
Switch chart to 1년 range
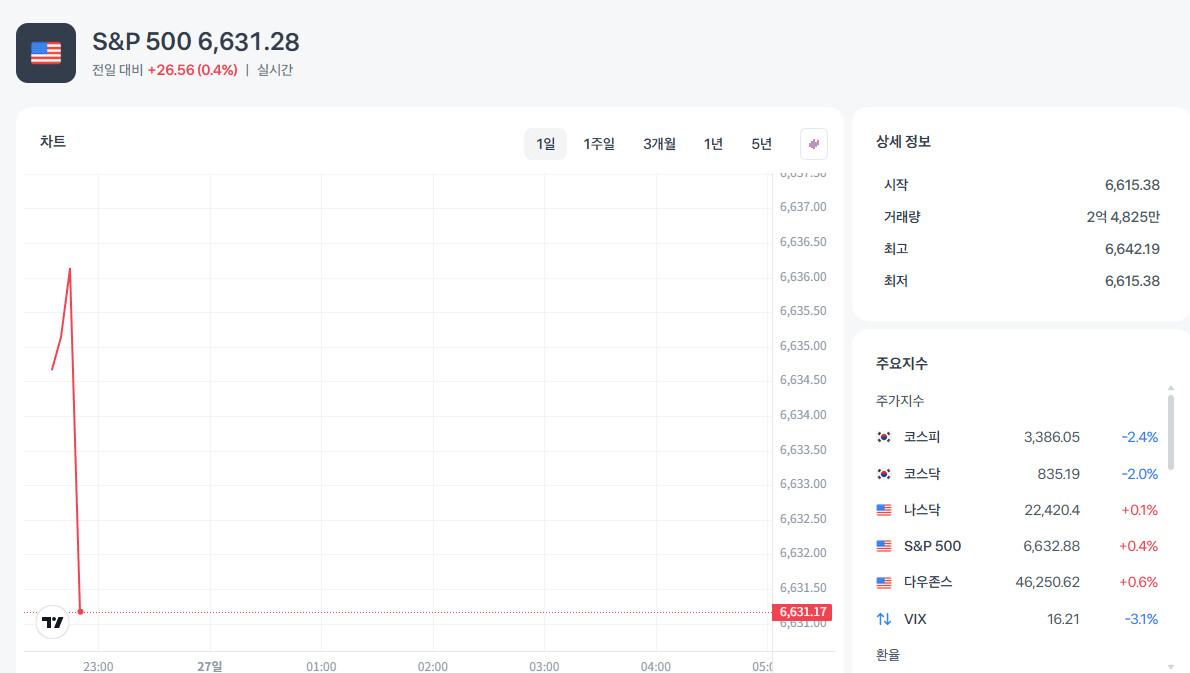pos(713,144)
